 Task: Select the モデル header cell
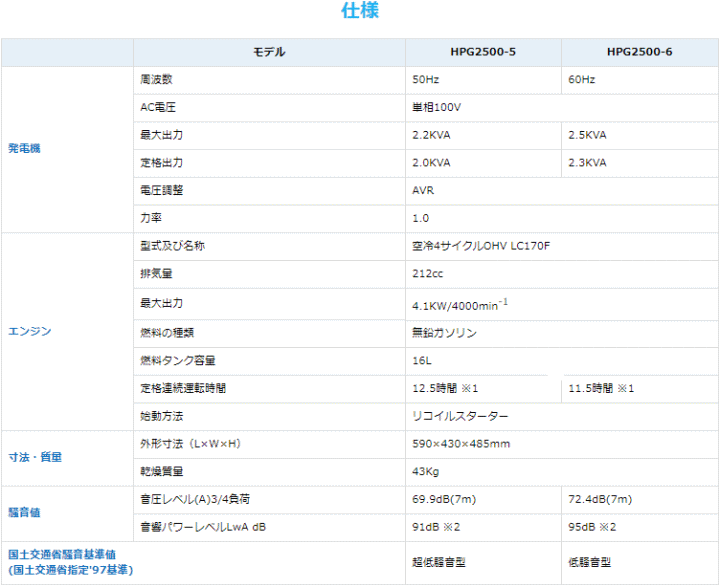tap(269, 52)
